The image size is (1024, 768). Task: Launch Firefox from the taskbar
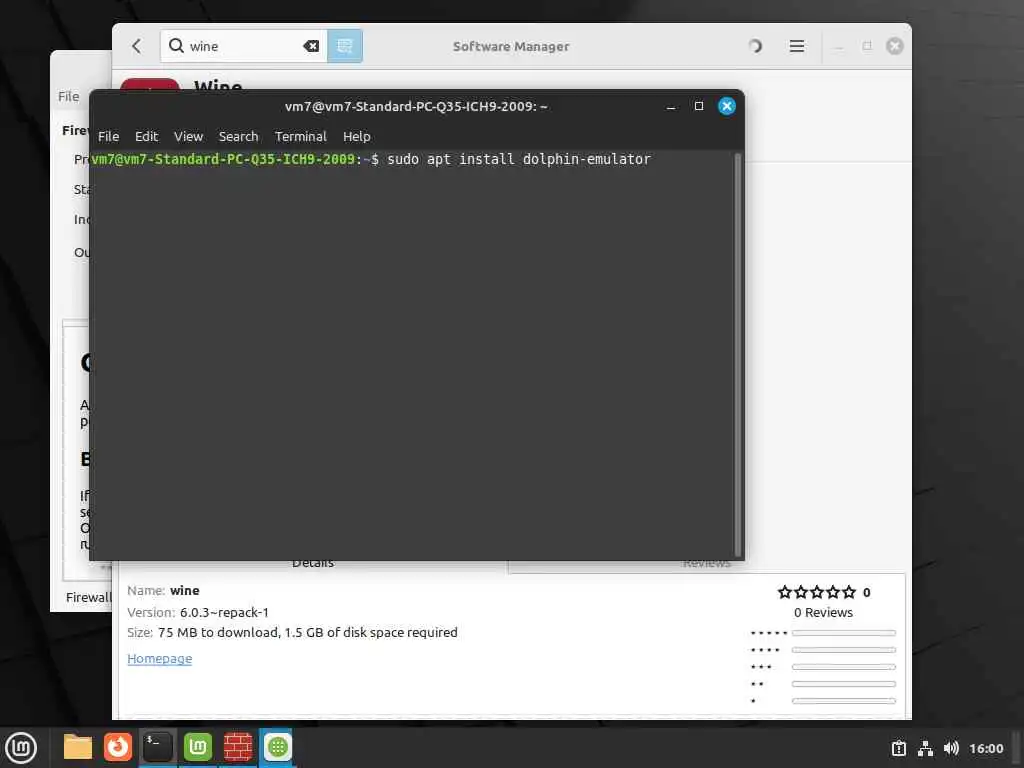coord(118,747)
